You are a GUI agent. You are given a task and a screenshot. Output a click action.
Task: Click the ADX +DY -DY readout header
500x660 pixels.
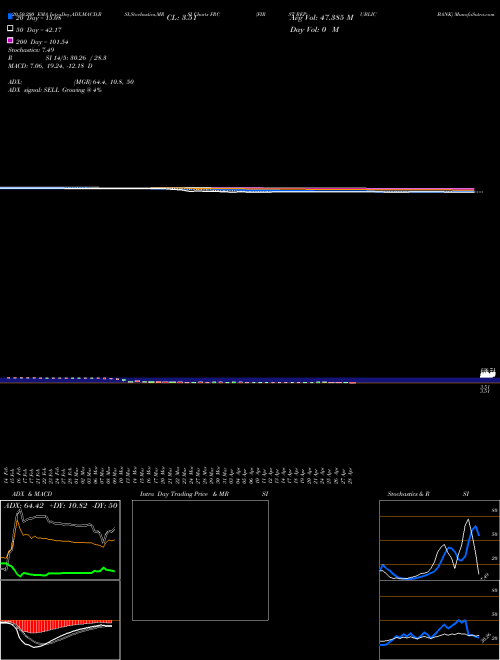pyautogui.click(x=60, y=506)
